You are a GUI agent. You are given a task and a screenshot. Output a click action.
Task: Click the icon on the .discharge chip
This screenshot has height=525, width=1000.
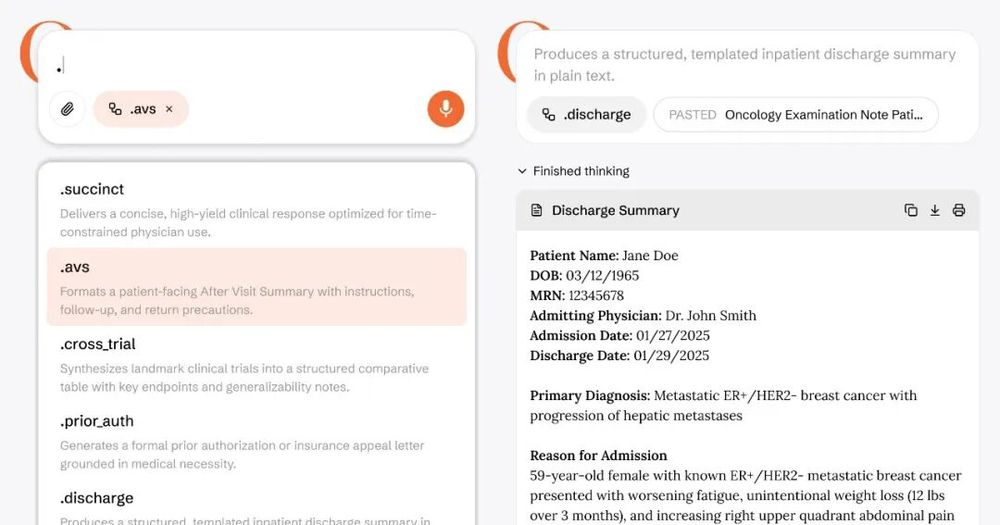tap(548, 115)
